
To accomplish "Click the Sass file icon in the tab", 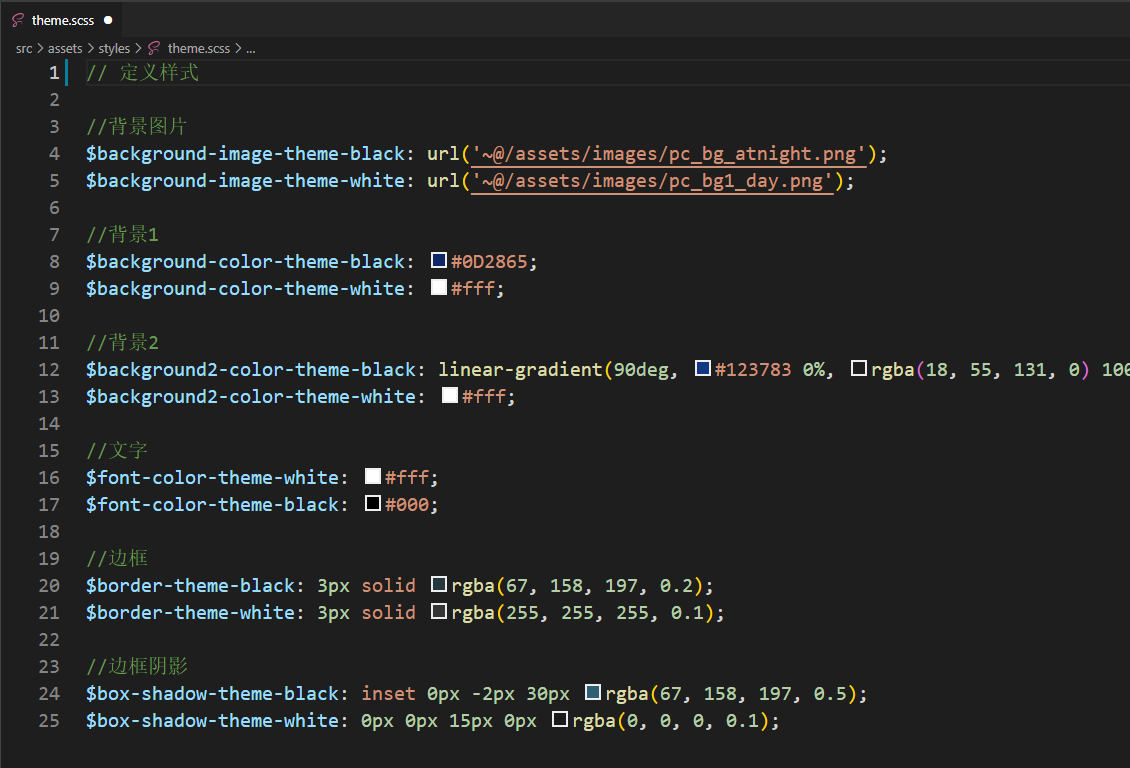I will pos(18,20).
